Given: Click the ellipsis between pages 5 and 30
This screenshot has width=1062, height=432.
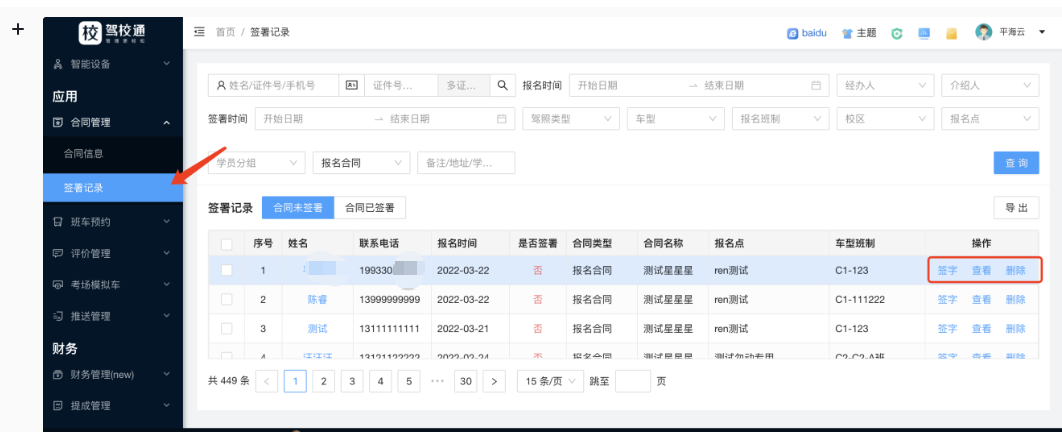Looking at the screenshot, I should click(x=437, y=381).
